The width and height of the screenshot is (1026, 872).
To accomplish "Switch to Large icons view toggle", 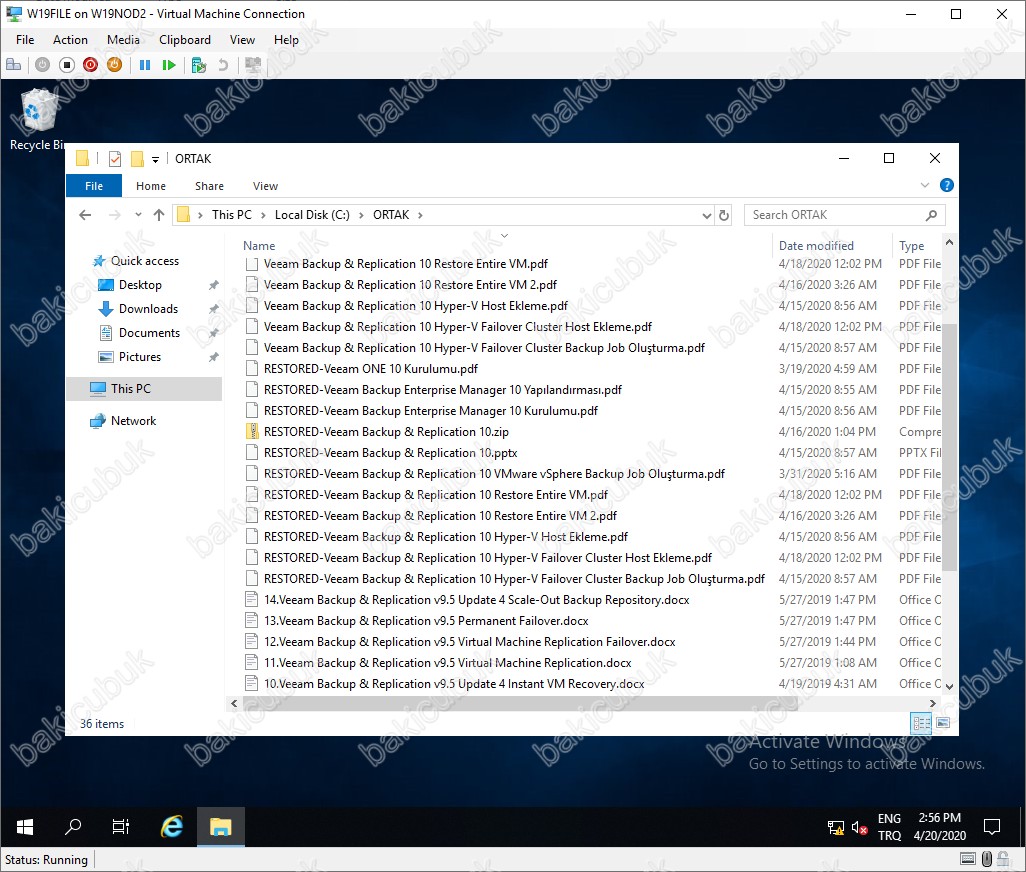I will tap(943, 723).
